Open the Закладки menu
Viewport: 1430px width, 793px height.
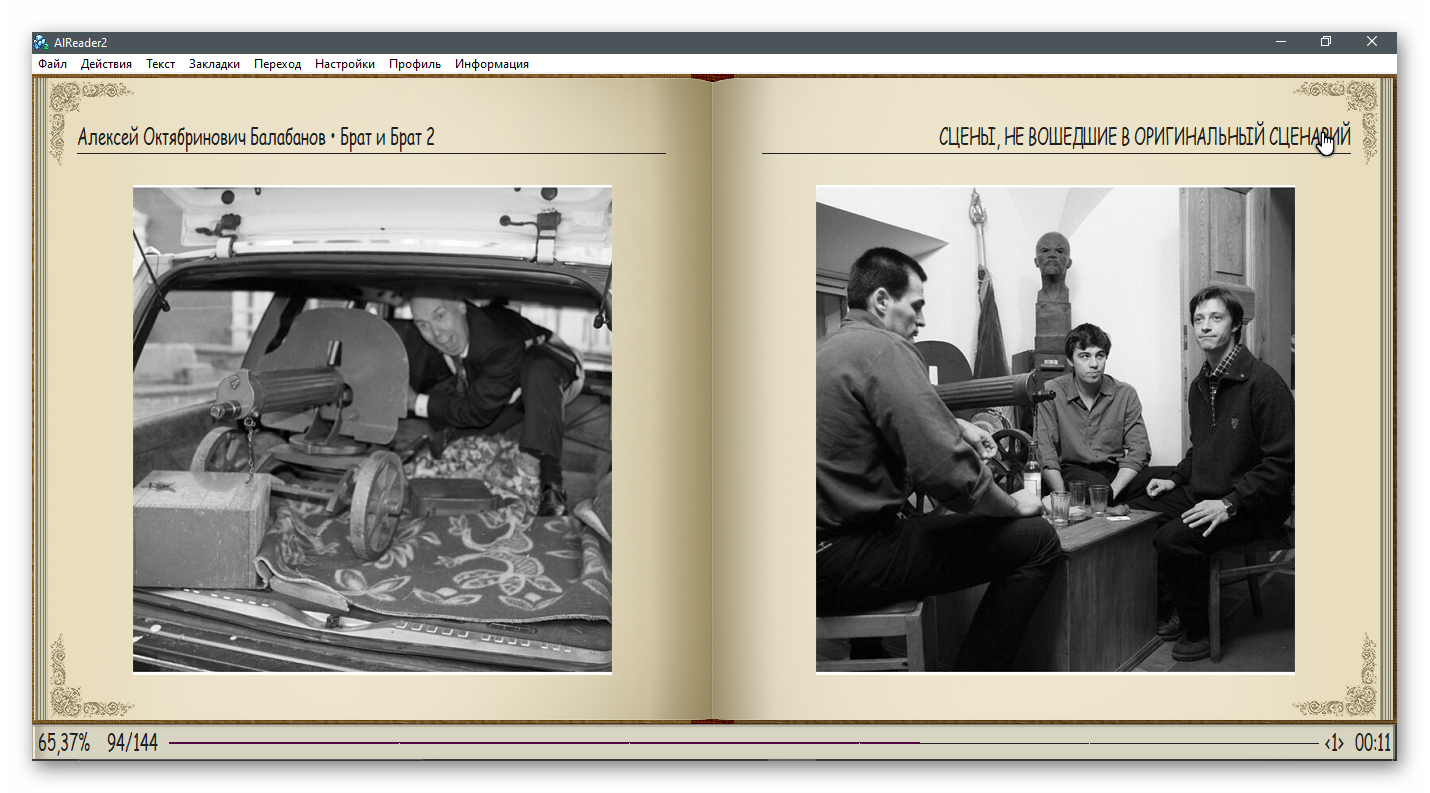pos(214,64)
